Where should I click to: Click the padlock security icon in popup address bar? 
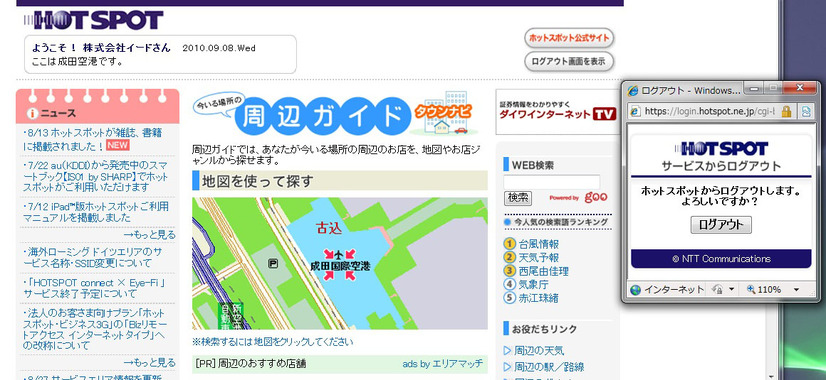point(786,111)
